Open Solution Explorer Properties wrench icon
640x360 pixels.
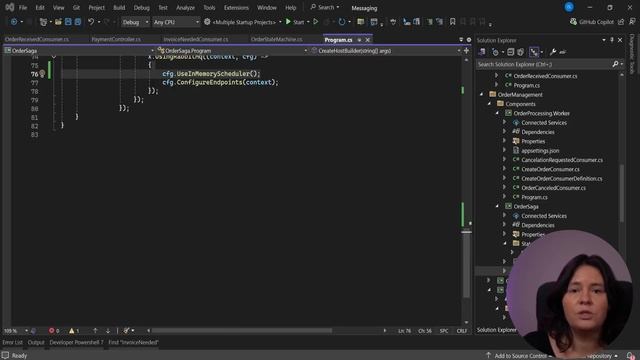pos(553,52)
